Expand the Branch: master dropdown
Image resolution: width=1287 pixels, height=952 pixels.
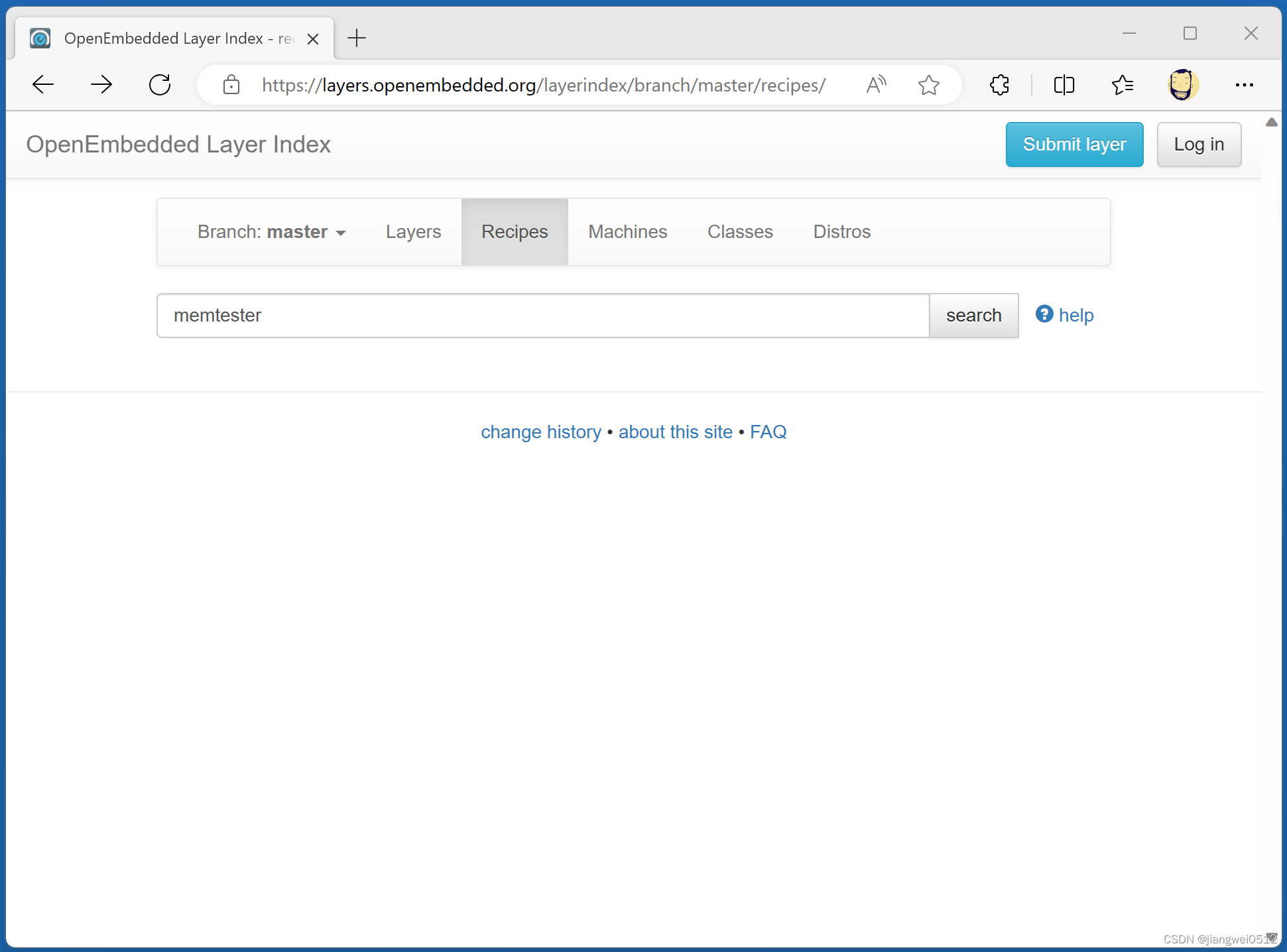pyautogui.click(x=272, y=232)
